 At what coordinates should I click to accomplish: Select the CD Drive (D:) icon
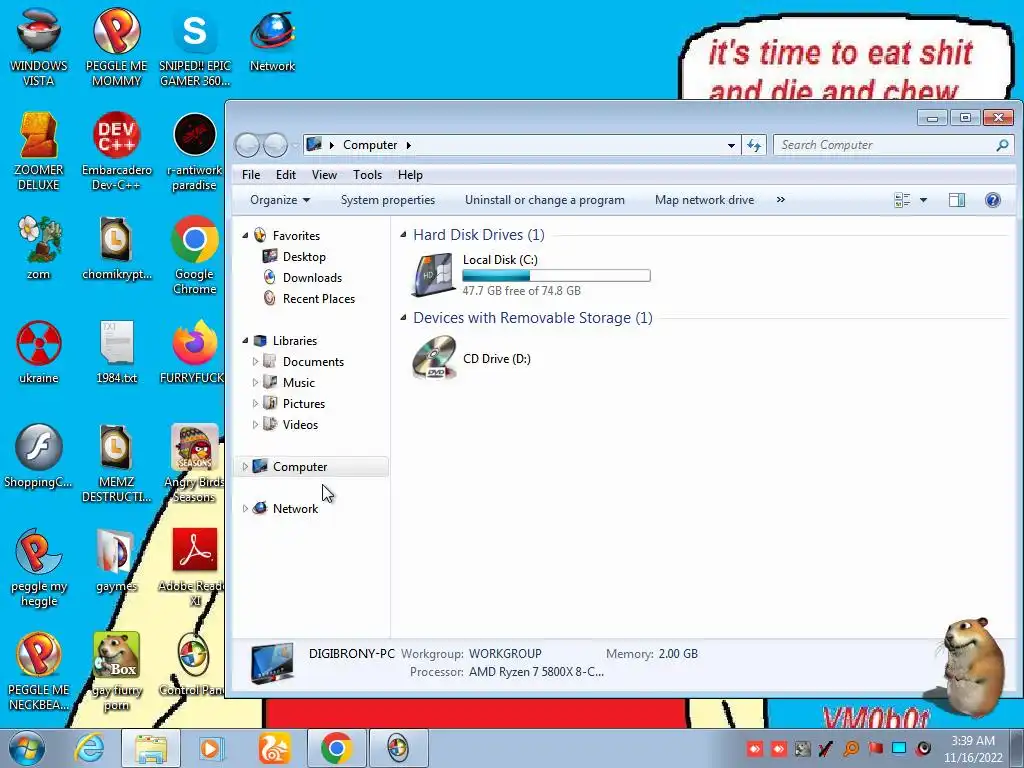coord(434,358)
